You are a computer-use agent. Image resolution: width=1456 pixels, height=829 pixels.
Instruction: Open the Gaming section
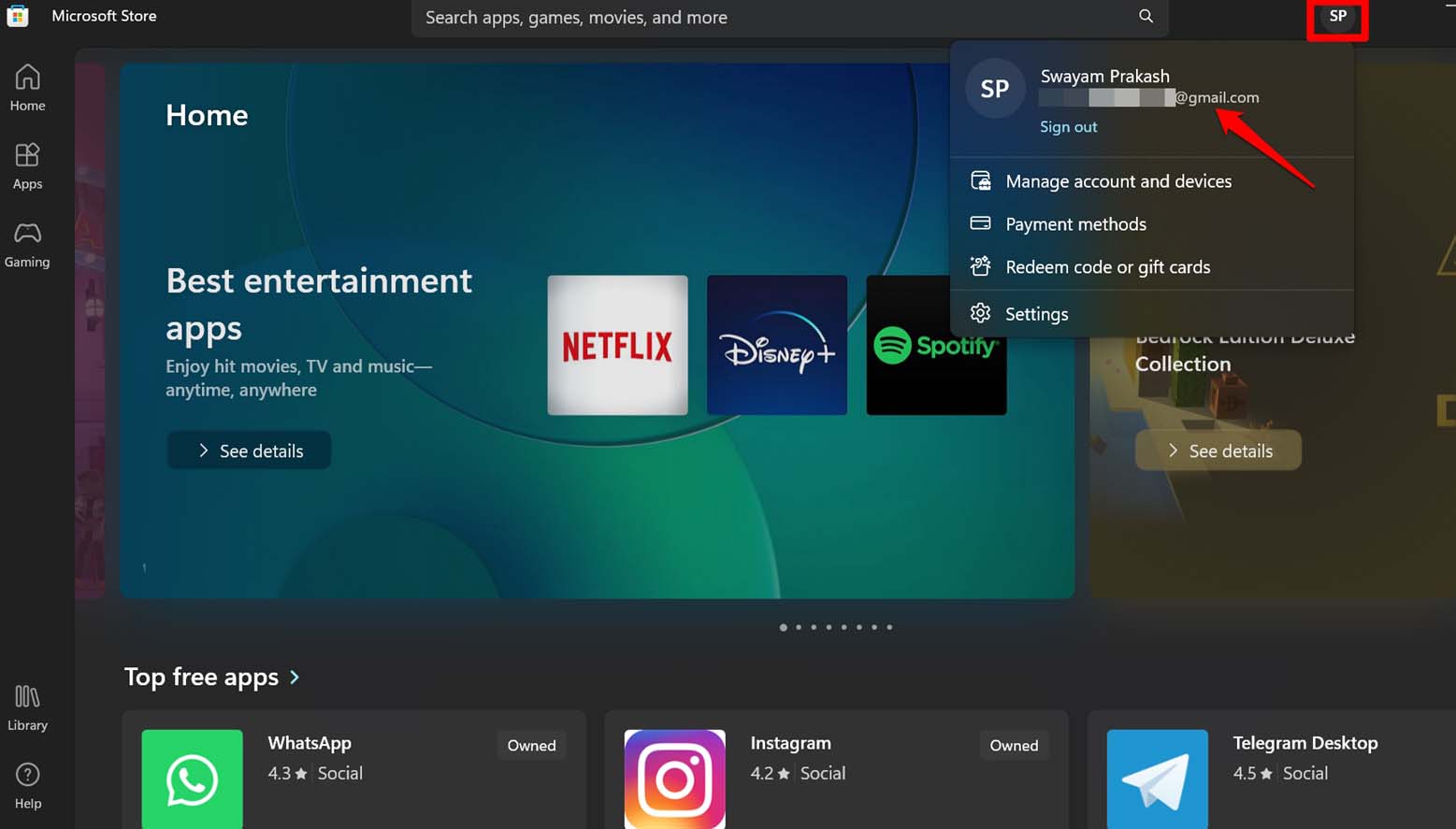pos(27,244)
